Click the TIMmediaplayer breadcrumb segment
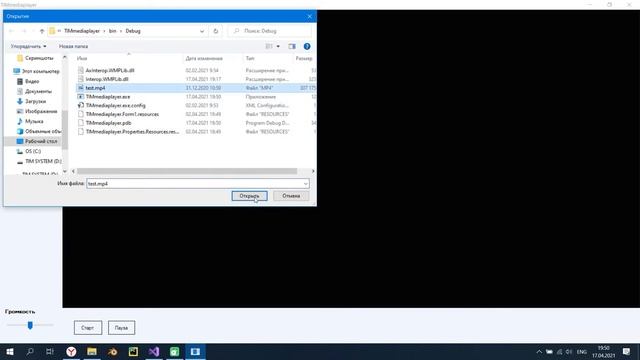Screen dimensions: 640x360 82,31
